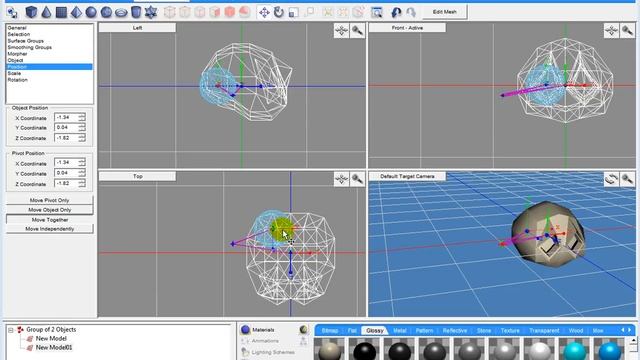Open the Bitmap materials tab
640x360 pixels.
330,331
